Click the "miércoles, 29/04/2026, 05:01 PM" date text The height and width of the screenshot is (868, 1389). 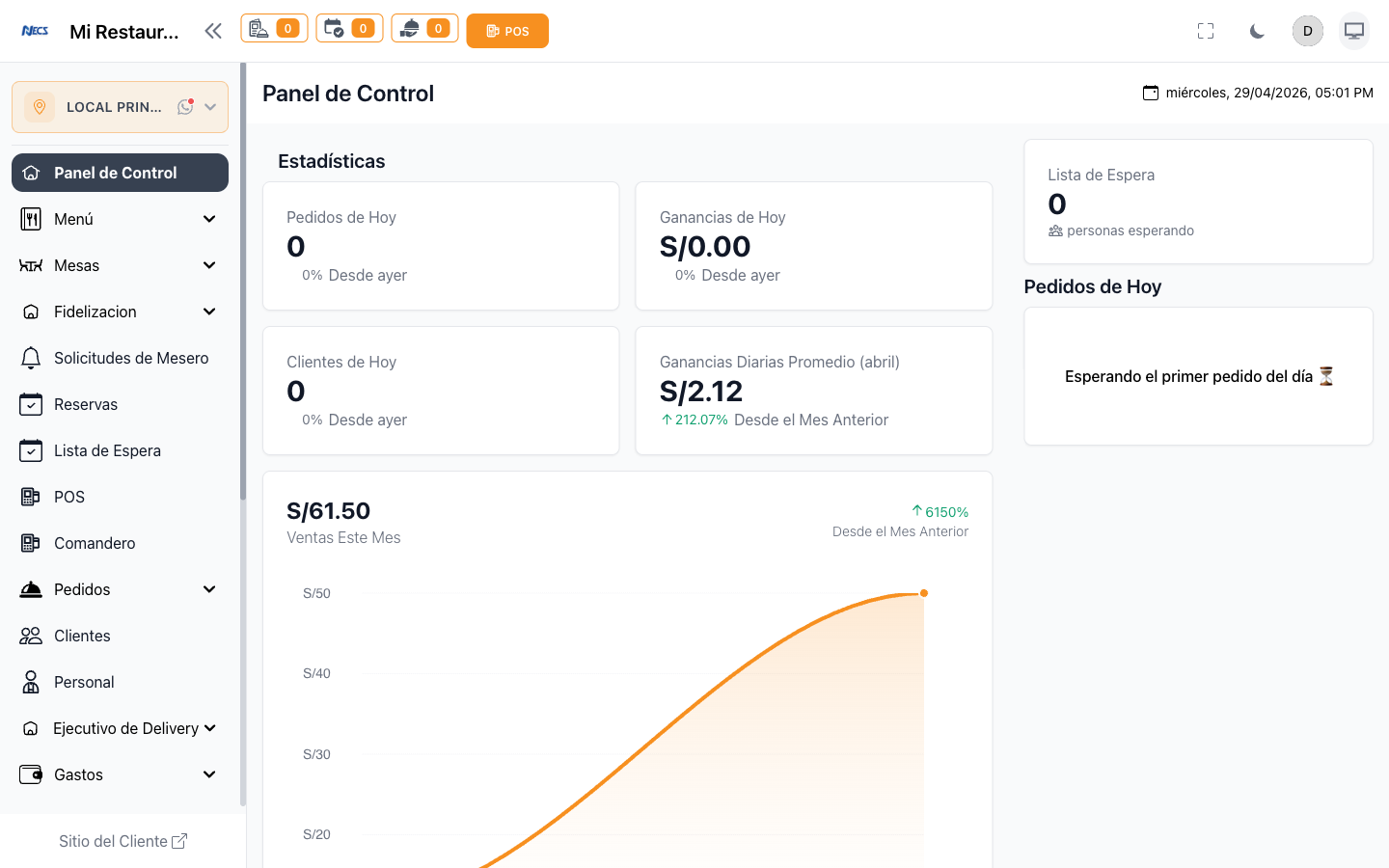pyautogui.click(x=1269, y=93)
